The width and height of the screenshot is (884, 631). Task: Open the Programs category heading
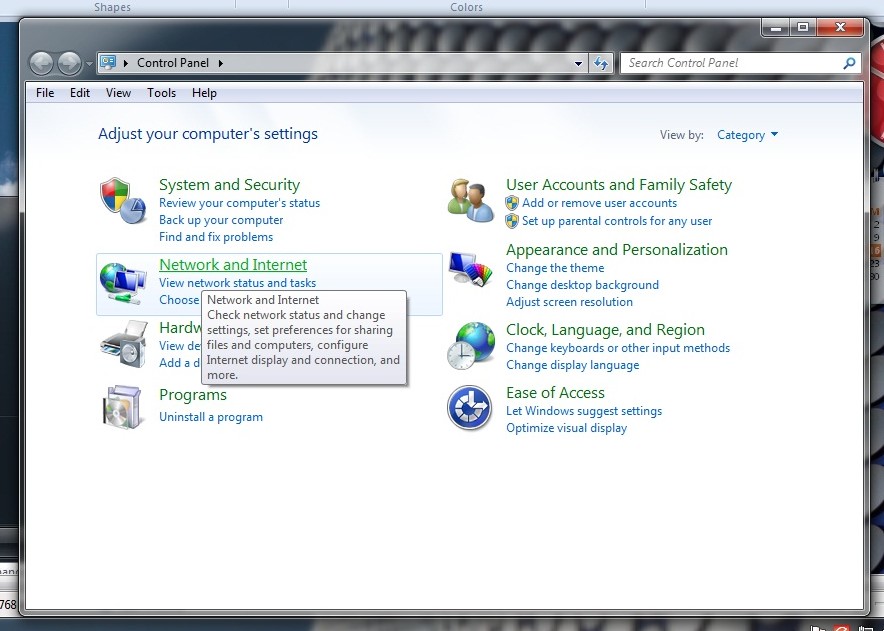click(x=193, y=395)
